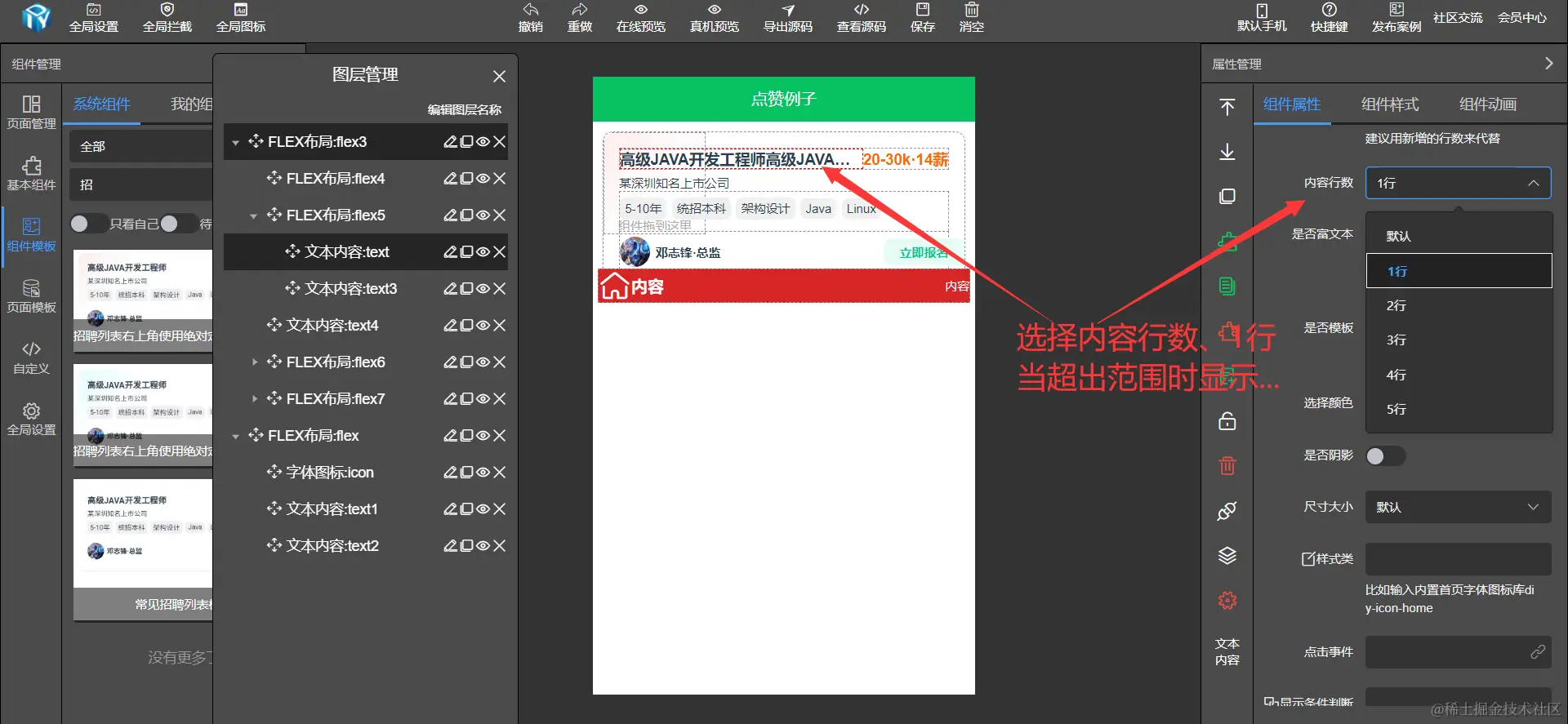
Task: Collapse the FLEX布局:flex5 layer
Action: point(253,215)
